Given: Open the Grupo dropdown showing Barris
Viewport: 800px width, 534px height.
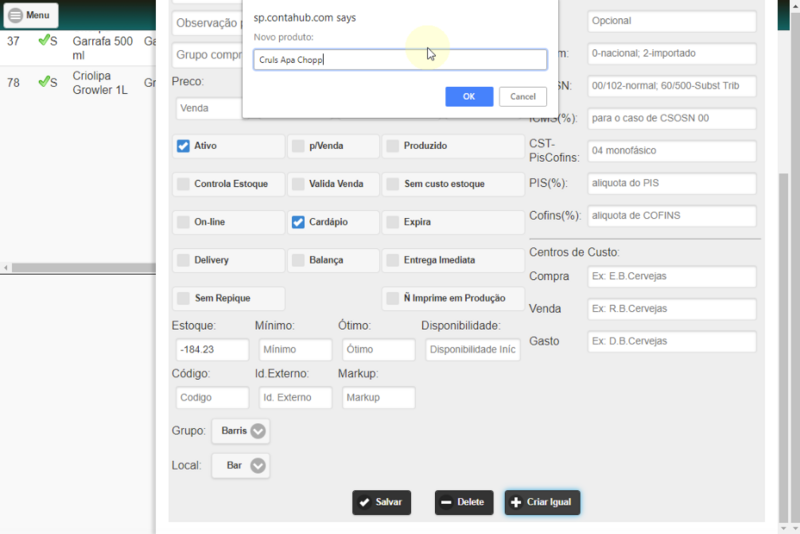Looking at the screenshot, I should [241, 431].
